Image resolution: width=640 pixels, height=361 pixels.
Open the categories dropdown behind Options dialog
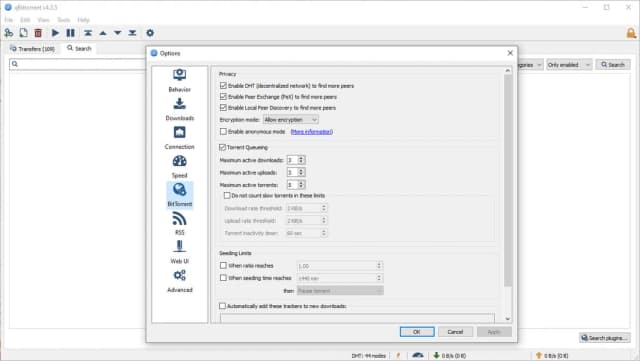(531, 65)
